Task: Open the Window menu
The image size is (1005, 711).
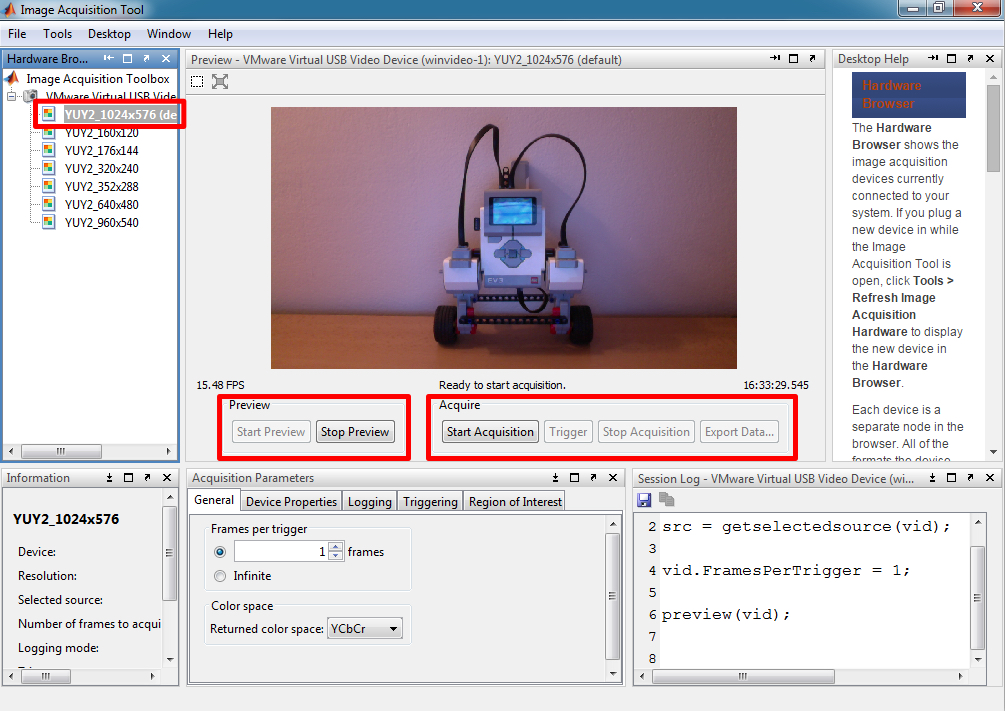Action: point(169,34)
